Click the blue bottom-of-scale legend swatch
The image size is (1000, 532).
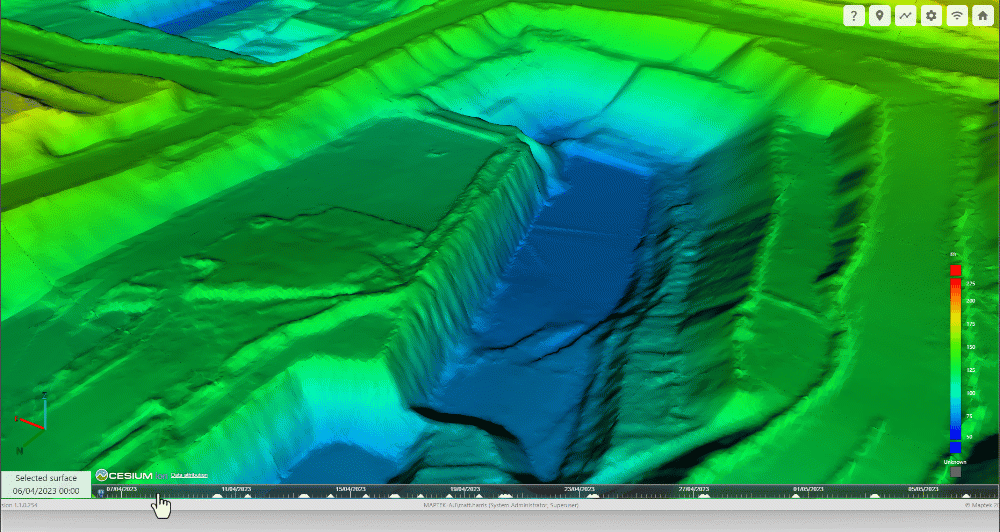coord(955,447)
